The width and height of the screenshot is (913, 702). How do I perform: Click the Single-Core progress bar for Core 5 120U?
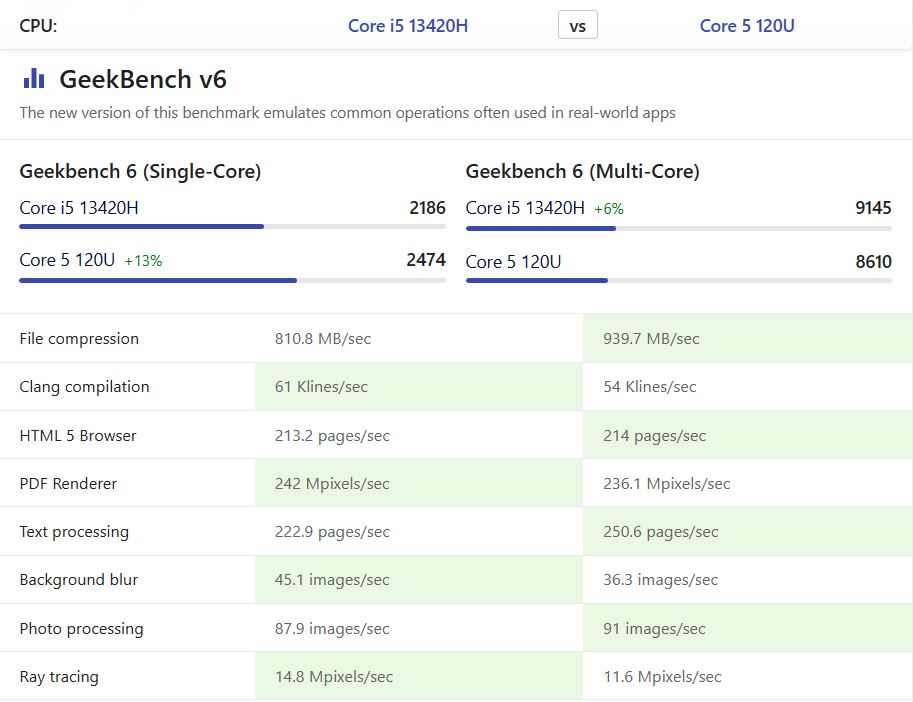coord(232,280)
